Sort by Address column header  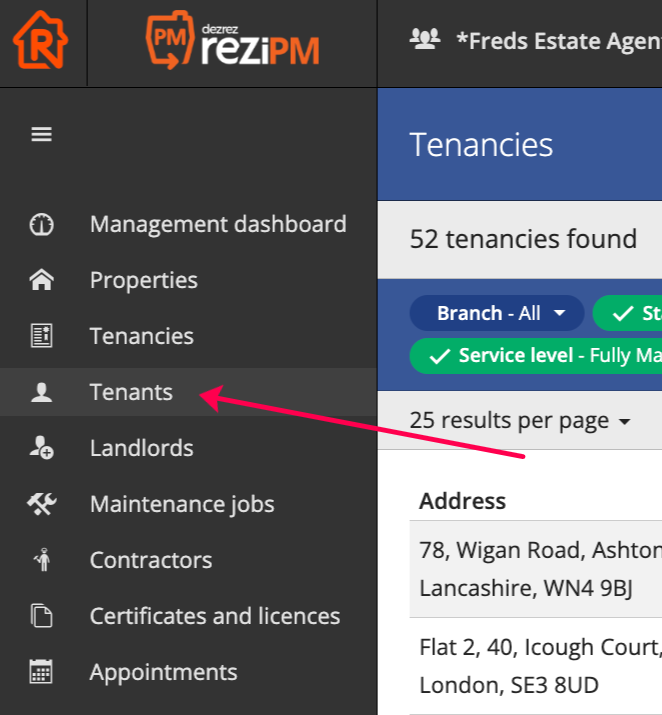coord(462,501)
